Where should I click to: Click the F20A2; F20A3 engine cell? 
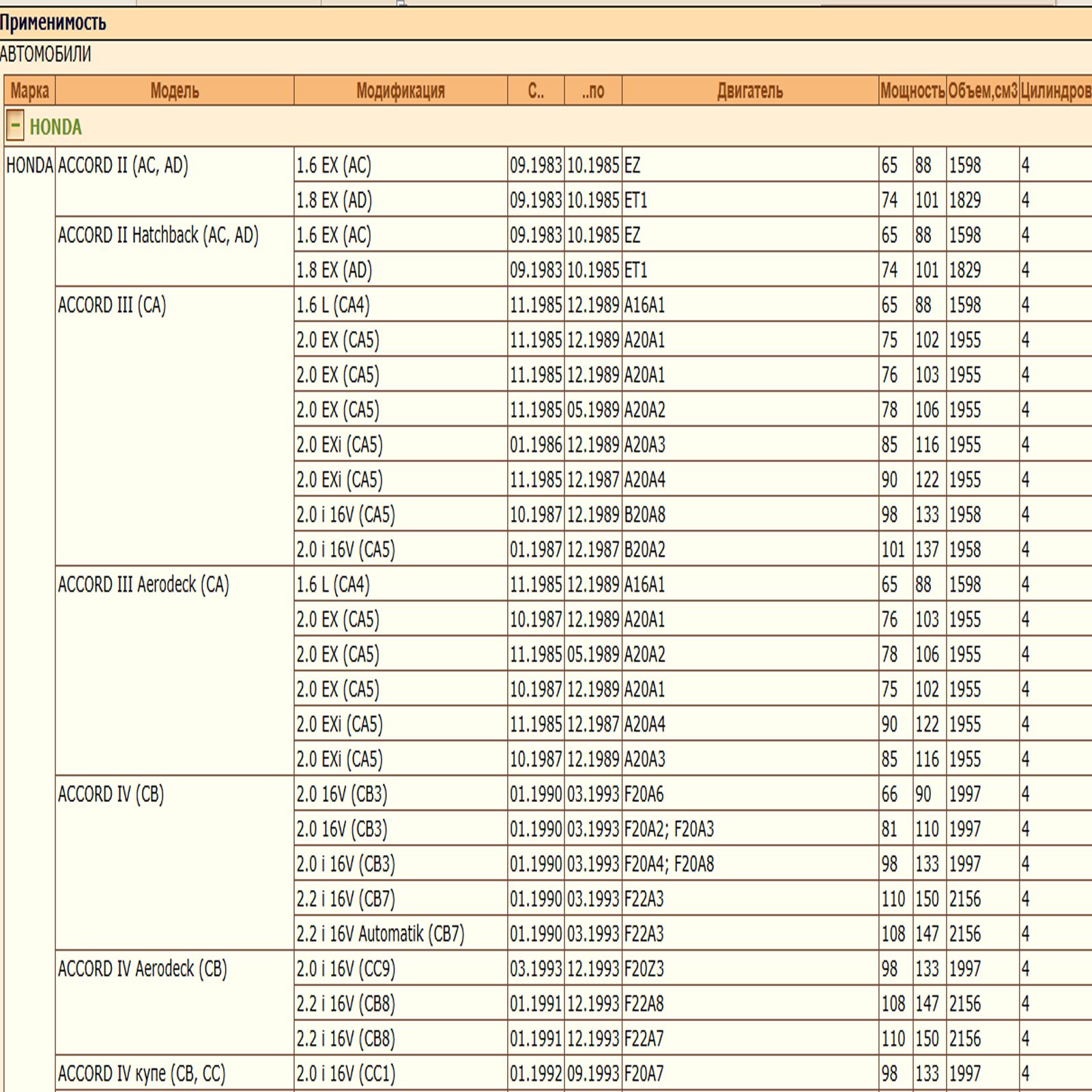click(669, 829)
